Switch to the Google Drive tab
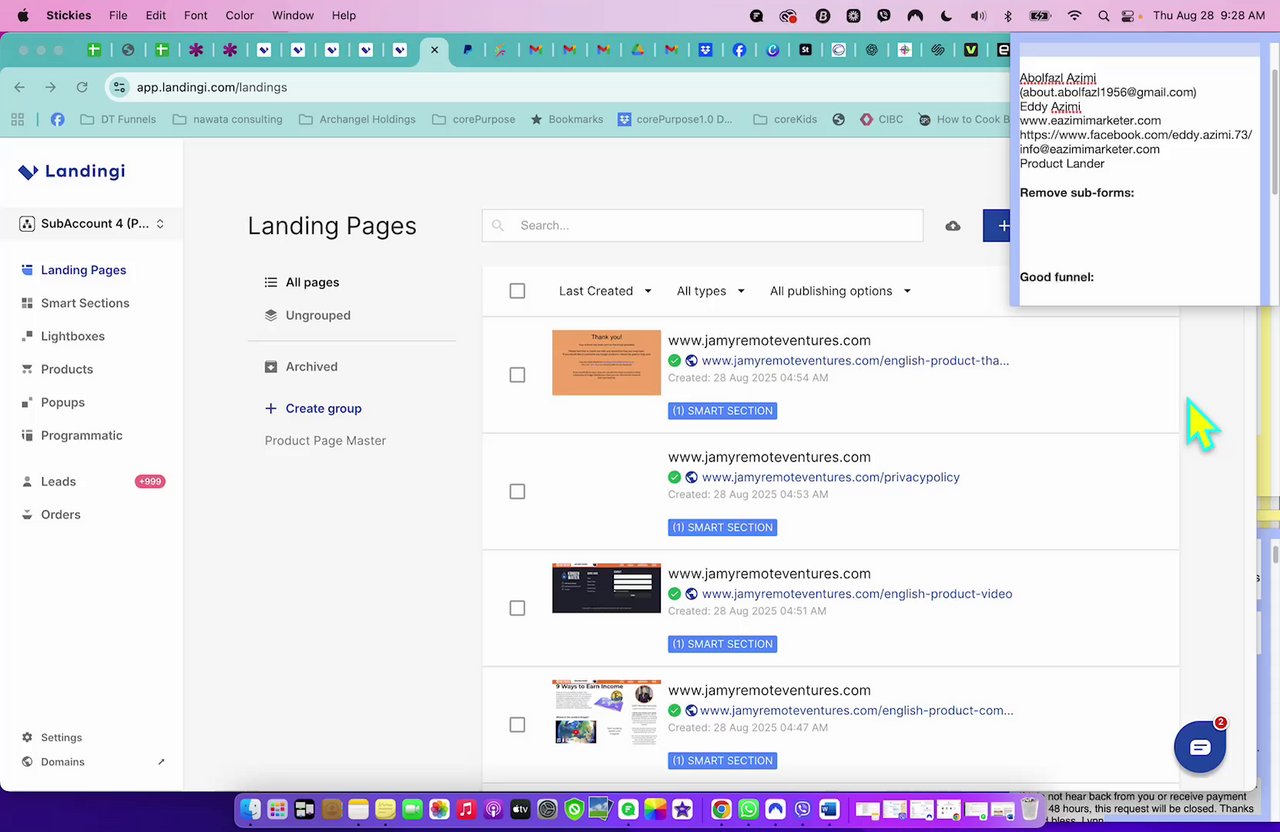 [x=638, y=50]
